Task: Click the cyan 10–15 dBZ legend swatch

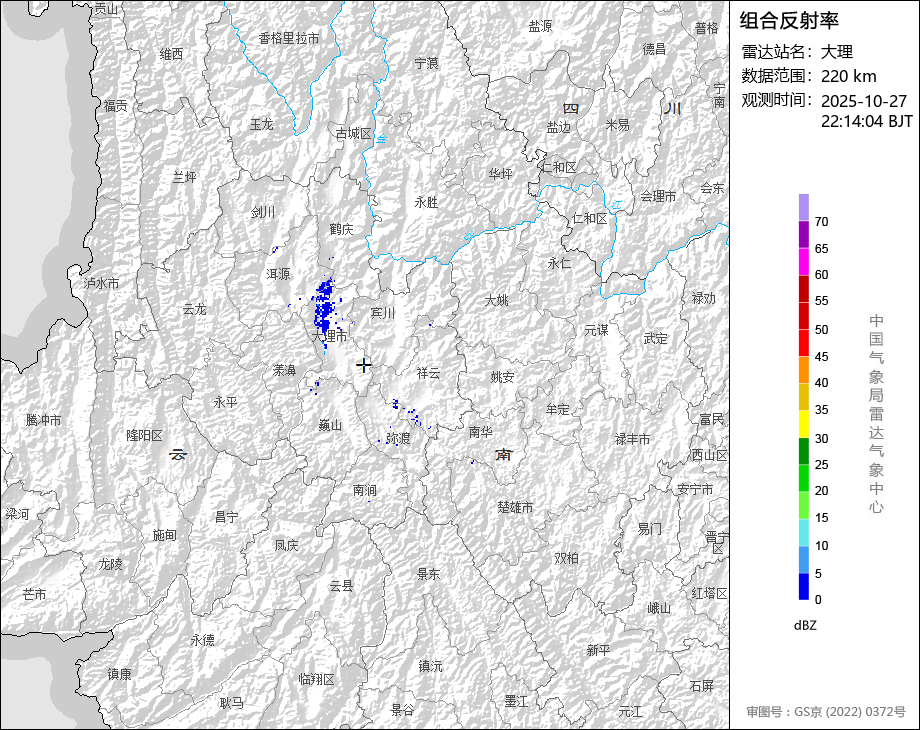Action: (x=803, y=532)
